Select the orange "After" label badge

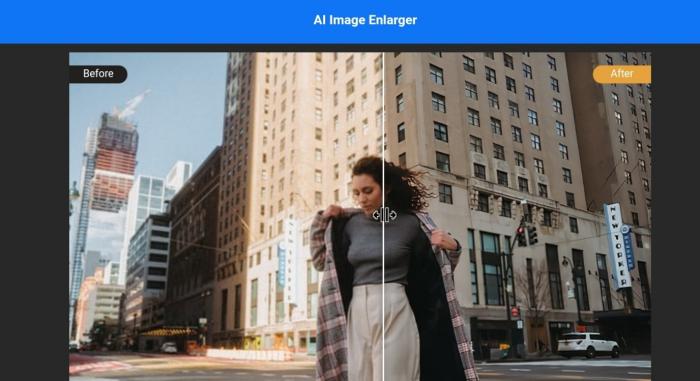tap(622, 74)
